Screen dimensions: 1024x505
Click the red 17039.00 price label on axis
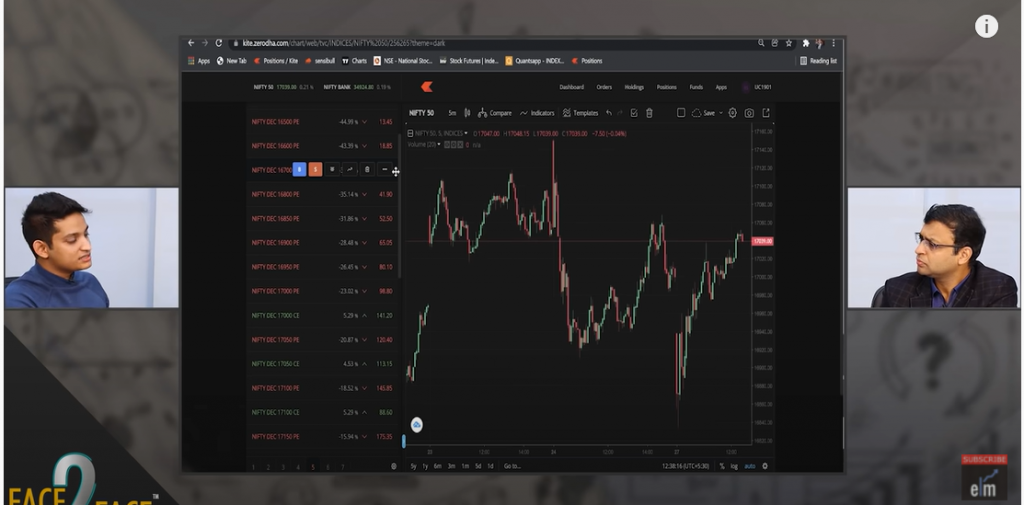click(762, 242)
